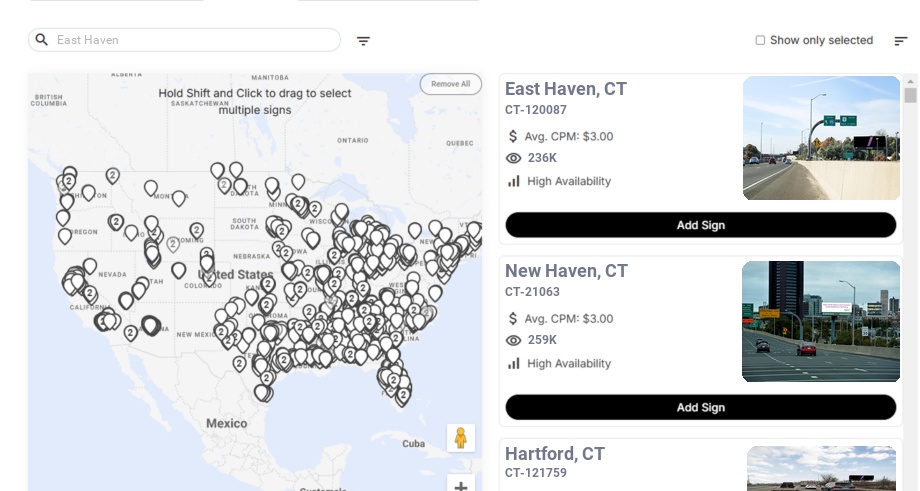Image resolution: width=920 pixels, height=491 pixels.
Task: Open the filter options icon beside search
Action: coord(363,41)
